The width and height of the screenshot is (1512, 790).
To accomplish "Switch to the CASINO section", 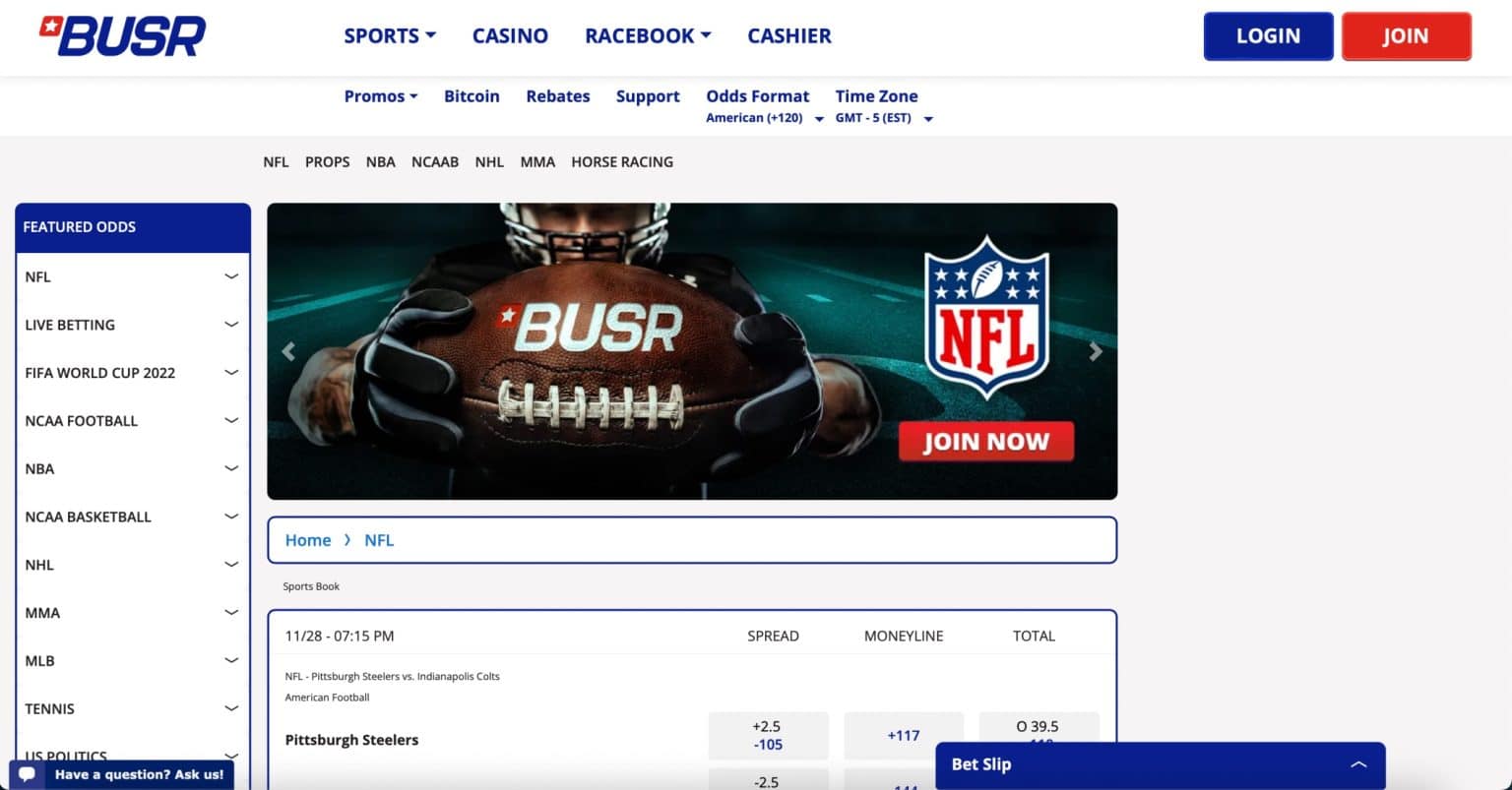I will pos(510,35).
